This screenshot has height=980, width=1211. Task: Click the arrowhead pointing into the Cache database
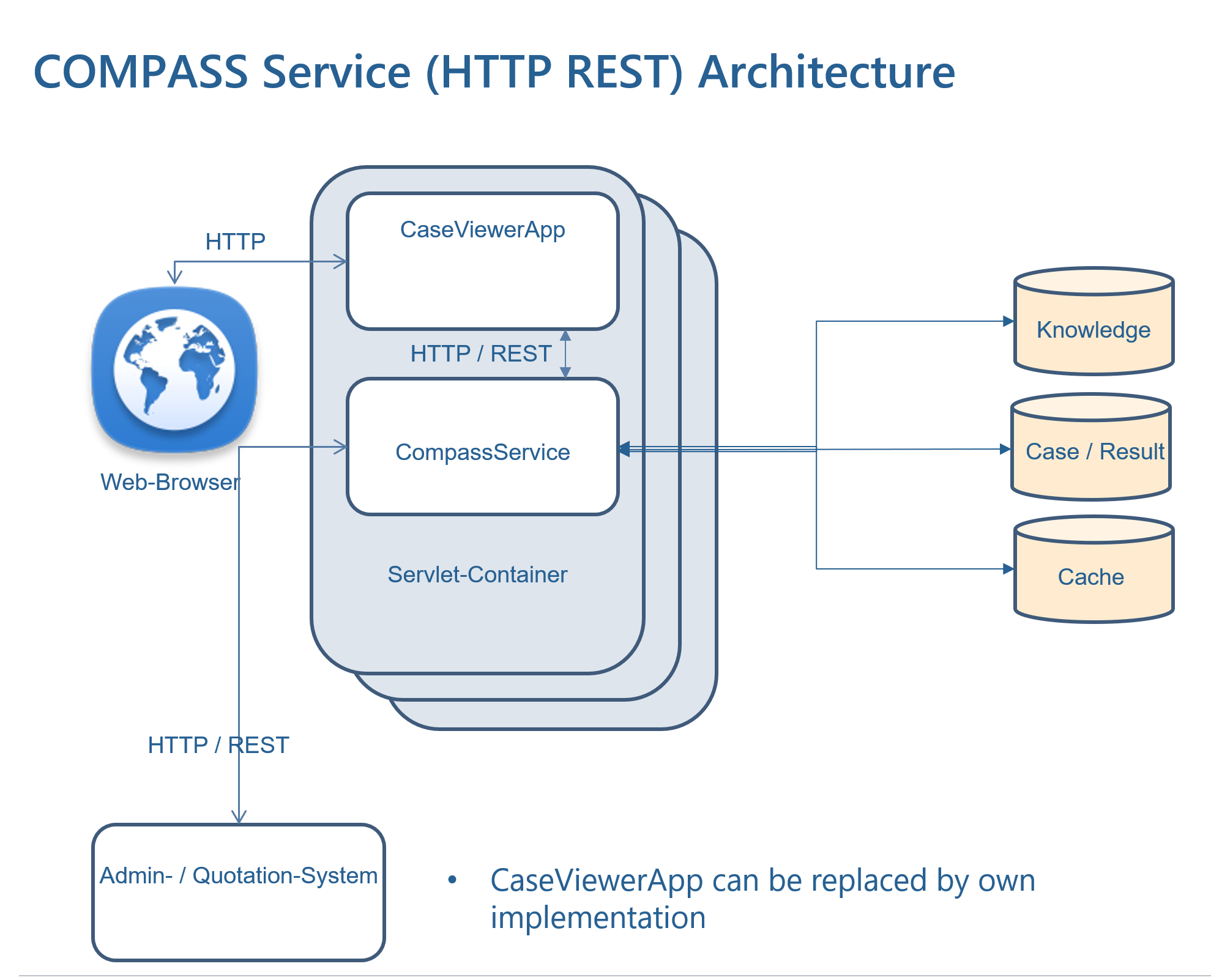tap(1008, 569)
